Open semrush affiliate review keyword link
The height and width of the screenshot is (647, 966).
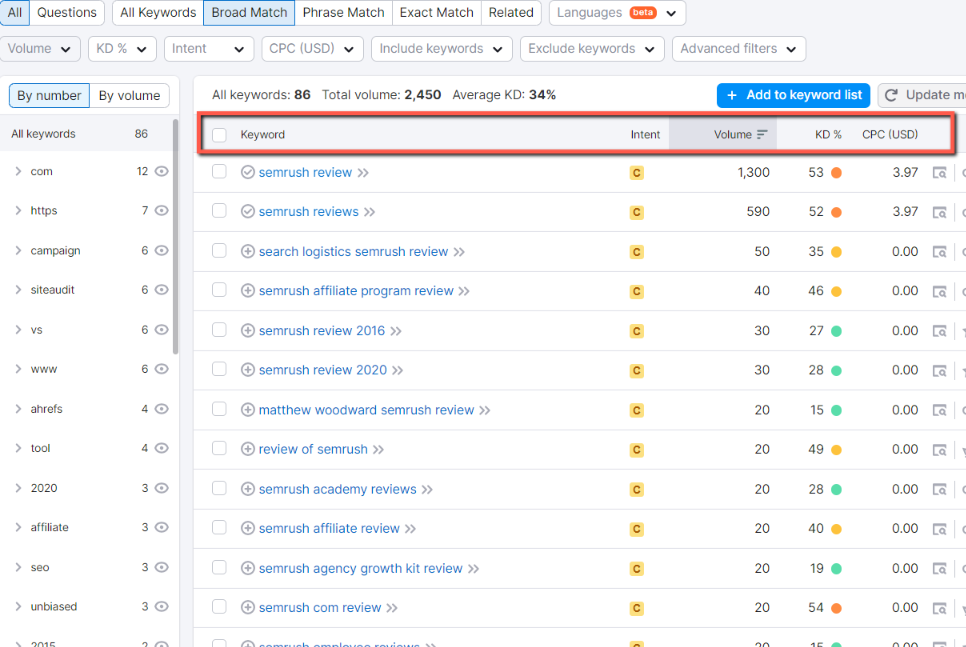[329, 529]
